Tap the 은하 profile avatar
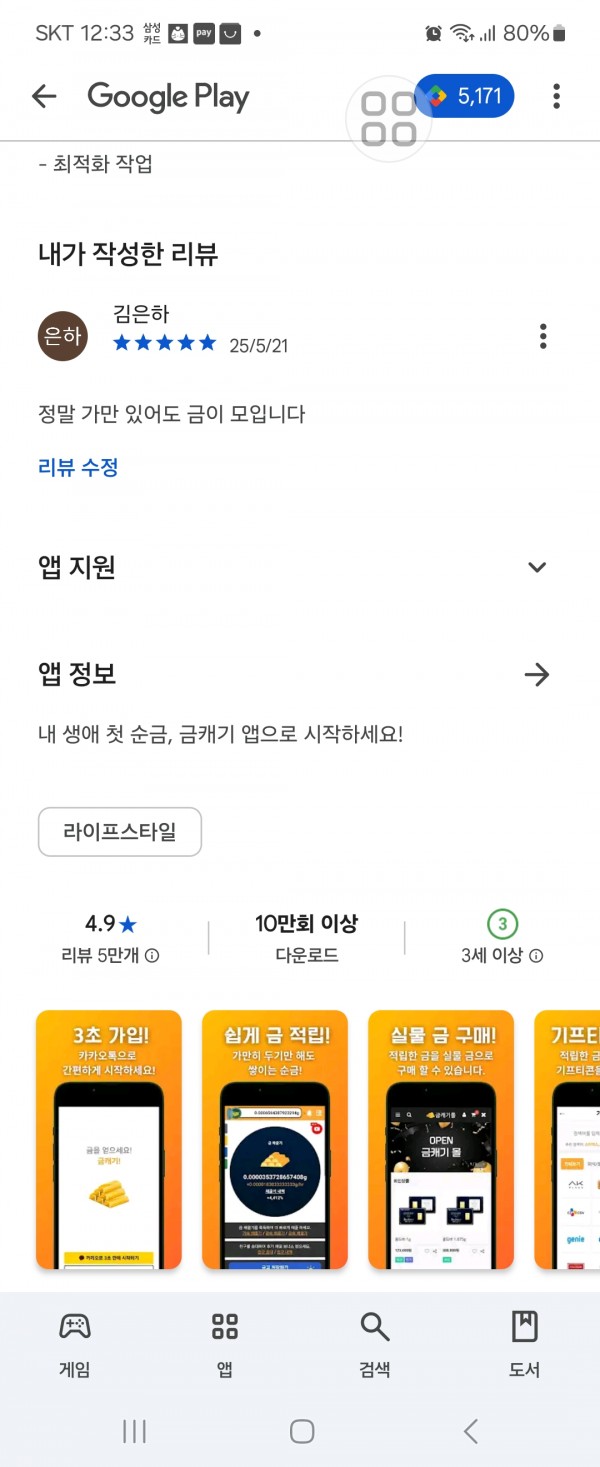Viewport: 600px width, 1467px height. point(63,336)
